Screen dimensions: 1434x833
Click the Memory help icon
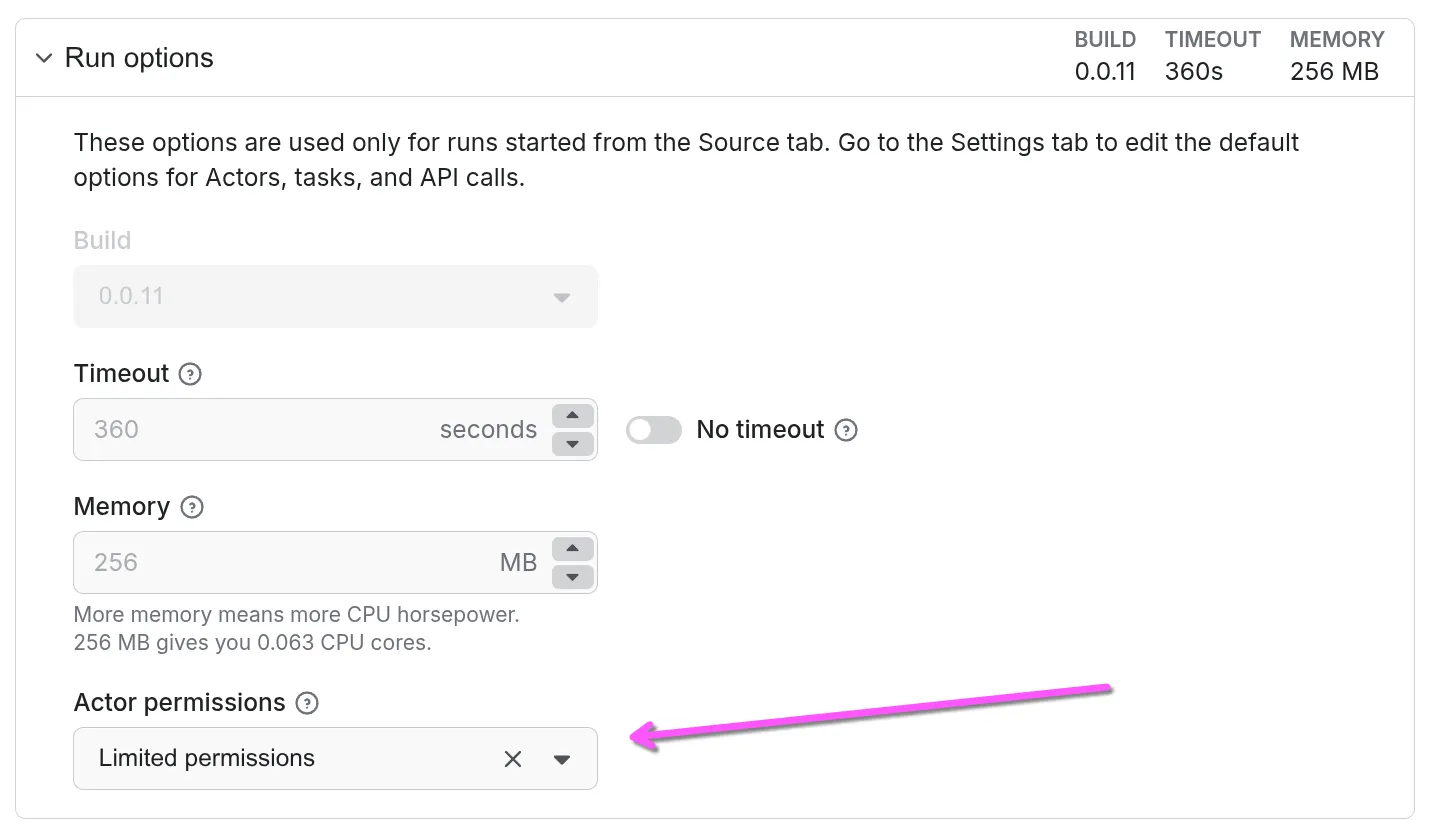[191, 506]
